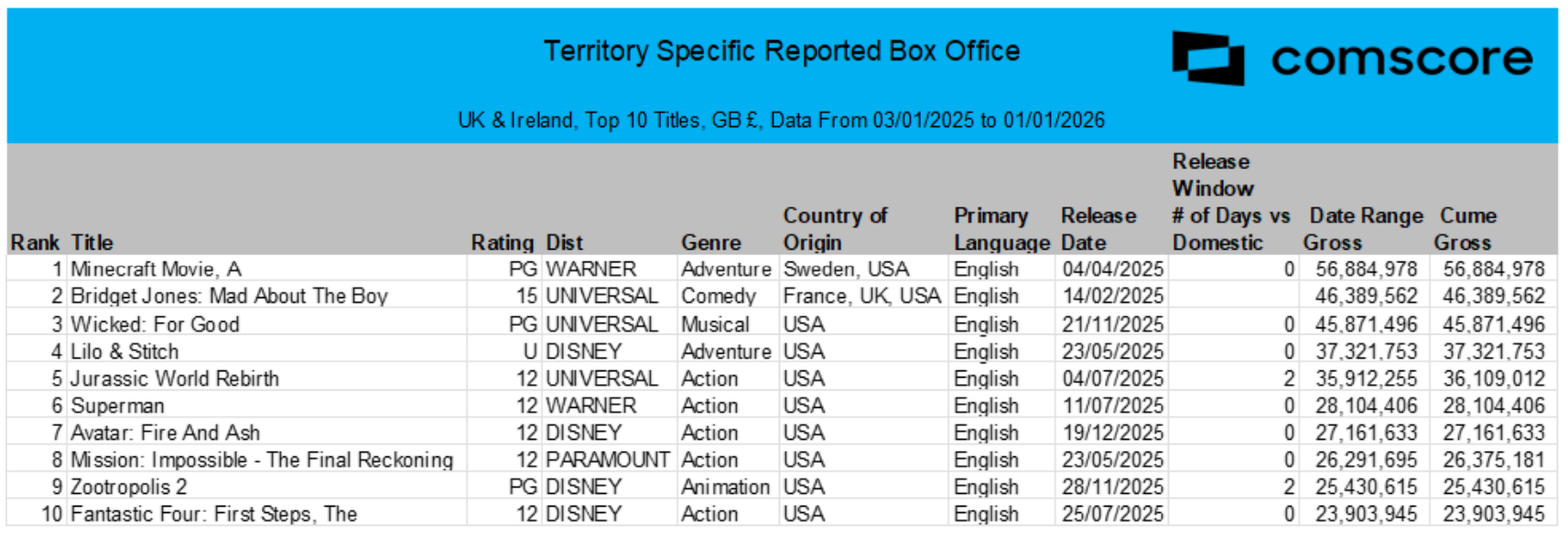This screenshot has width=1568, height=535.
Task: Click the PARAMOUNT distributor cell
Action: [607, 460]
